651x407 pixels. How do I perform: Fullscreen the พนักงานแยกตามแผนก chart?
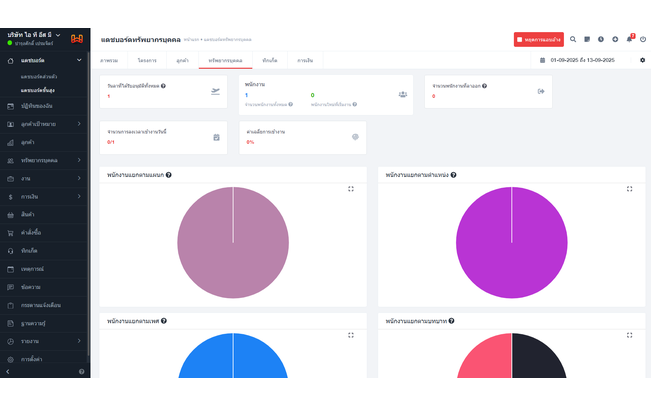coord(351,188)
